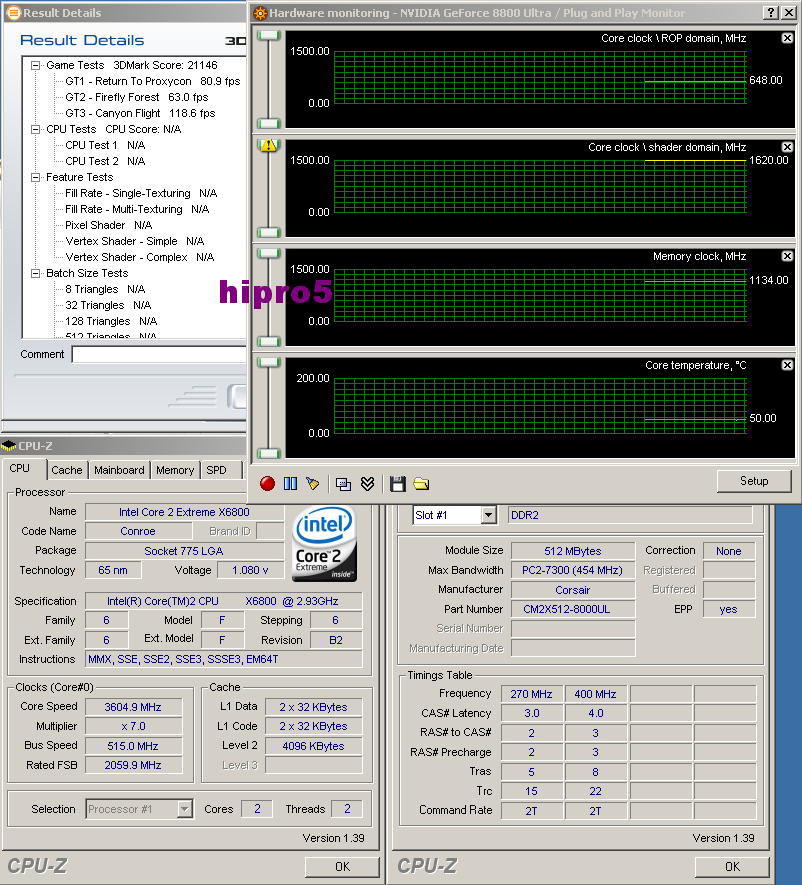Click the record button to start logging
802x885 pixels.
[266, 483]
